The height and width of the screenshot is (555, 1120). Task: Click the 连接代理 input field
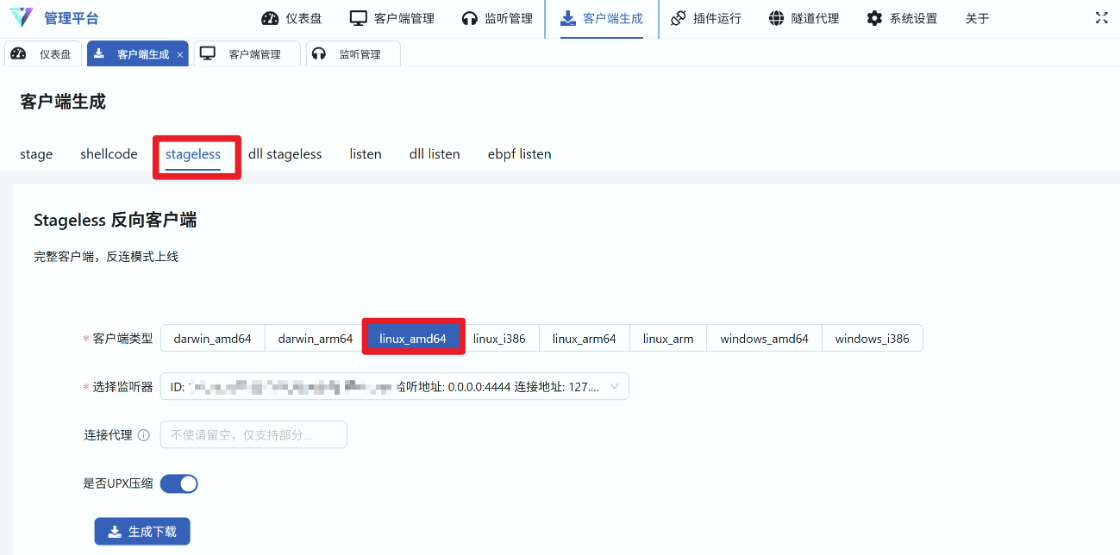click(254, 434)
